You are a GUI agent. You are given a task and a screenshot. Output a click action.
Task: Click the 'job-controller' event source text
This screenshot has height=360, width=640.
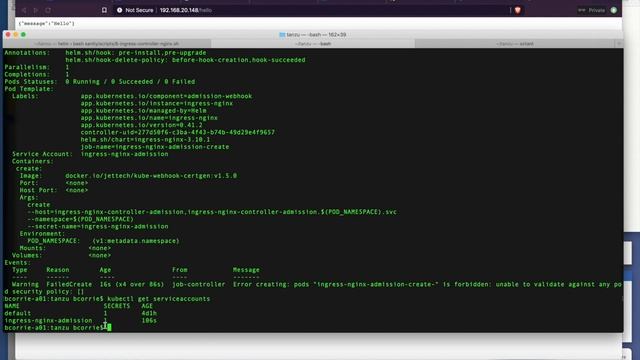click(198, 284)
